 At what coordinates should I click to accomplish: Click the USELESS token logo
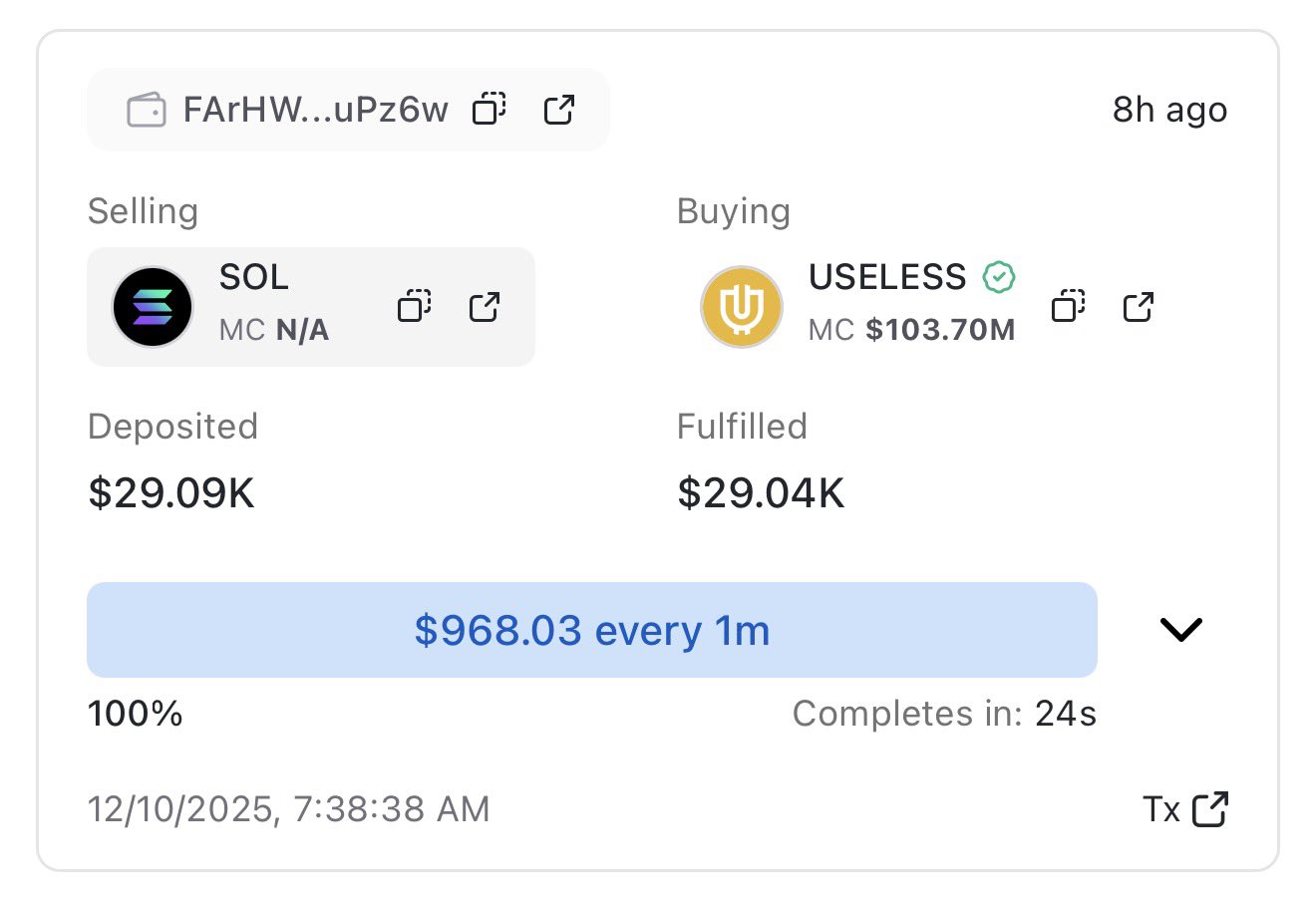click(741, 307)
